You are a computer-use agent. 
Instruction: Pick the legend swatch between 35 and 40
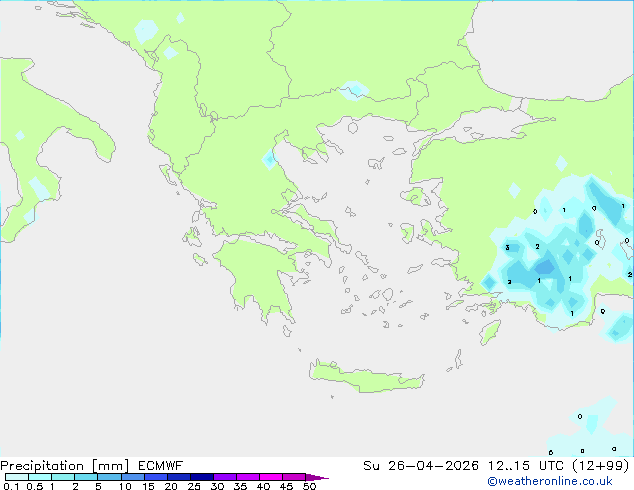pyautogui.click(x=247, y=477)
